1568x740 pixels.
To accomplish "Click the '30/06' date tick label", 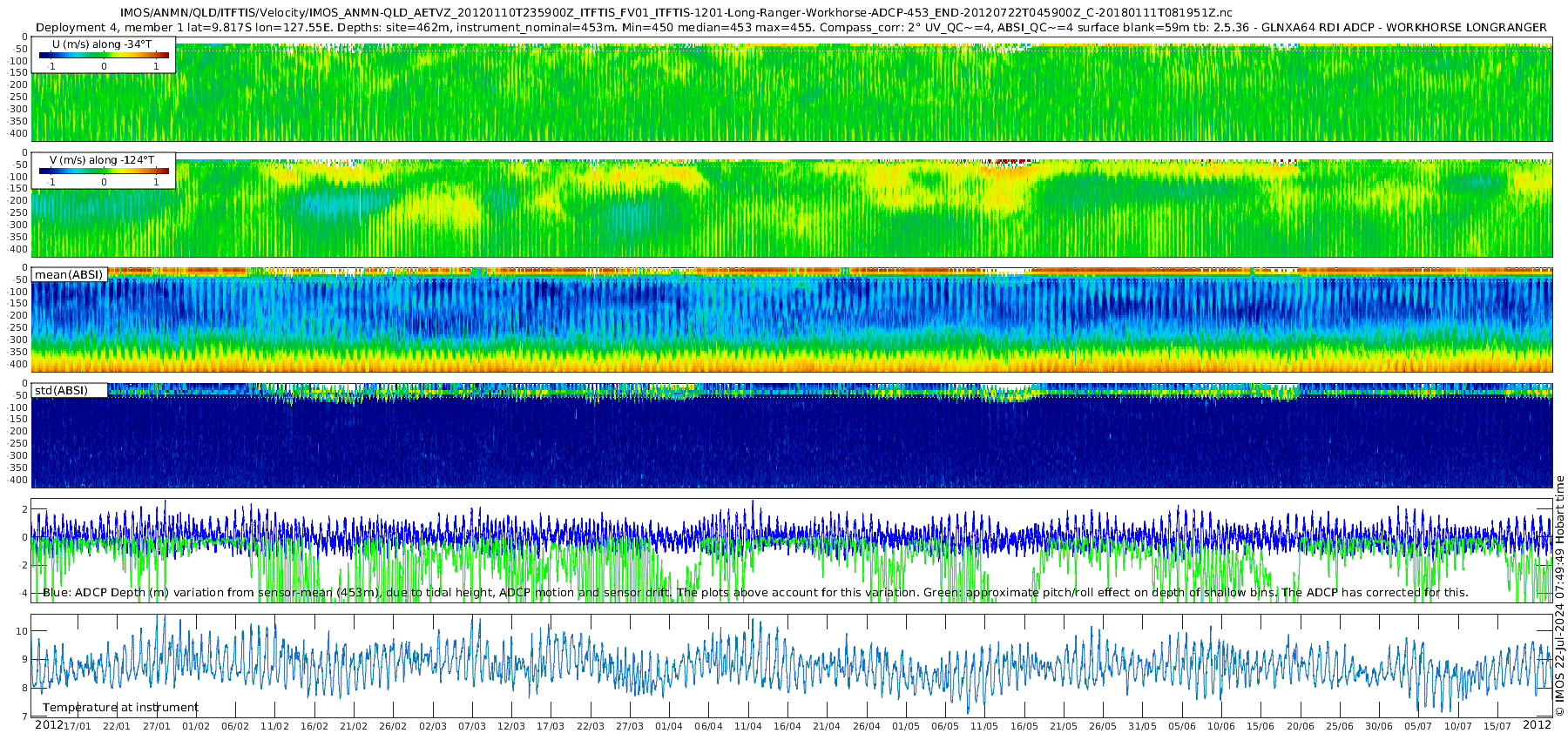I will click(1379, 726).
